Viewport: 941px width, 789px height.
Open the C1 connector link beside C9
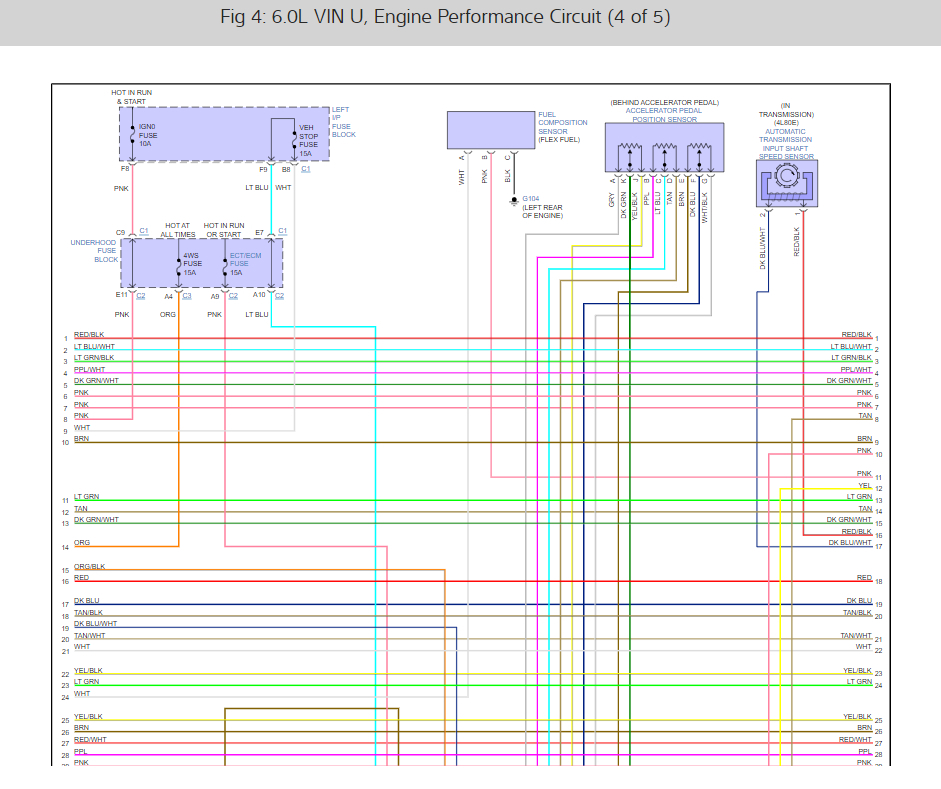[x=144, y=231]
